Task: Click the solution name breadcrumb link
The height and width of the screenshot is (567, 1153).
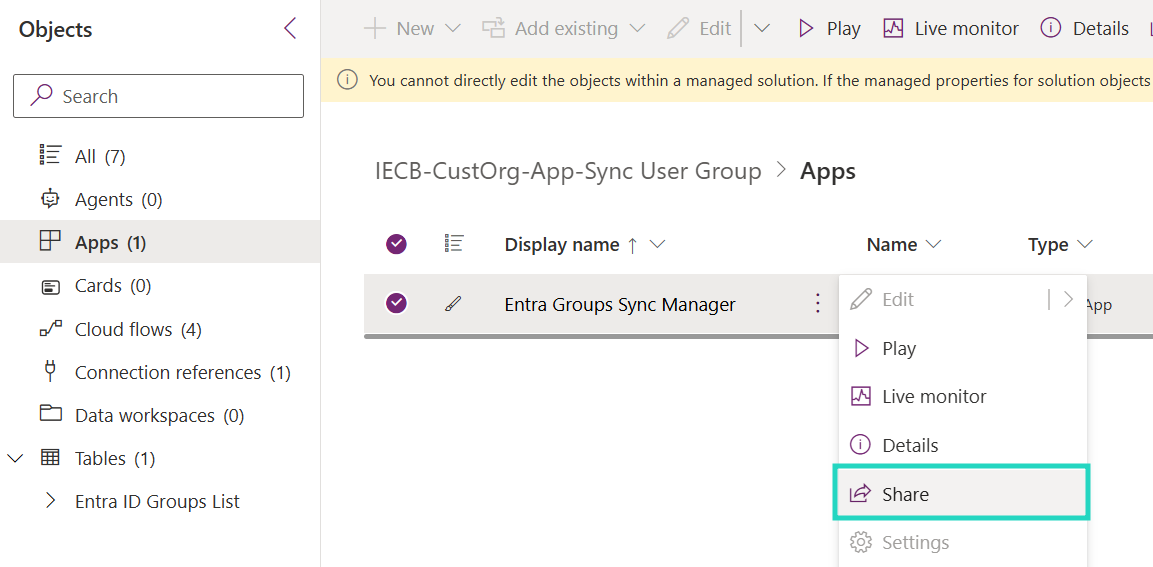Action: (x=568, y=171)
